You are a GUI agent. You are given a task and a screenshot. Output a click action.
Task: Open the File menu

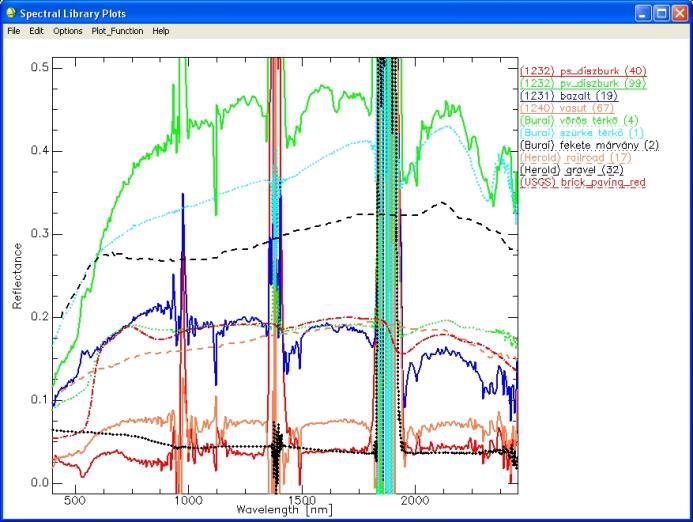coord(14,31)
